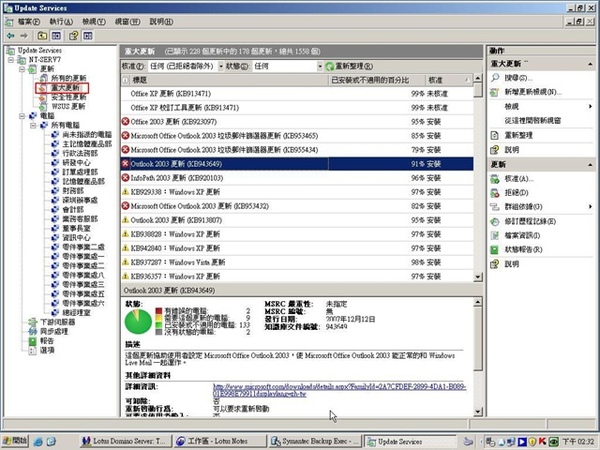The width and height of the screenshot is (600, 450).
Task: Click the 新增更新檢視(N) icon in actions pane
Action: coord(495,92)
